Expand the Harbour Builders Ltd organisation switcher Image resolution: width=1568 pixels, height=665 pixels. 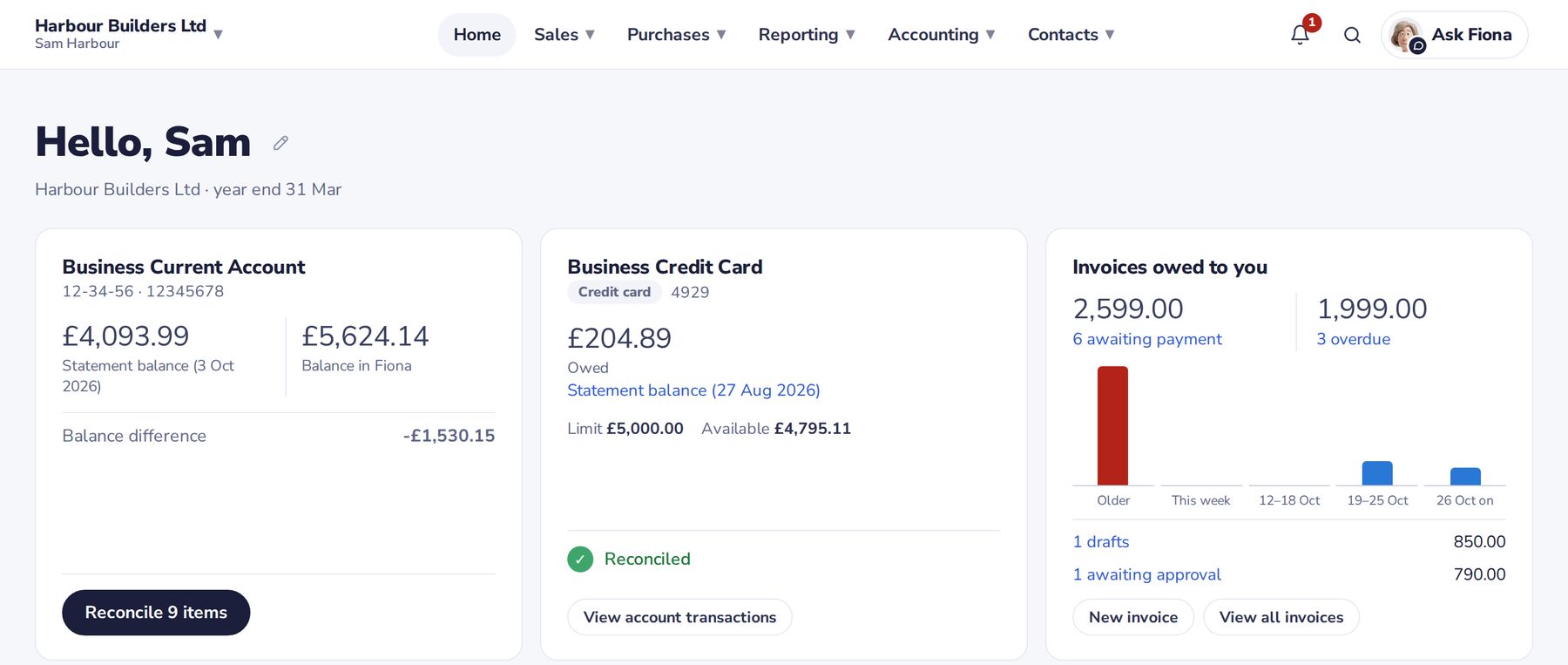(x=129, y=34)
